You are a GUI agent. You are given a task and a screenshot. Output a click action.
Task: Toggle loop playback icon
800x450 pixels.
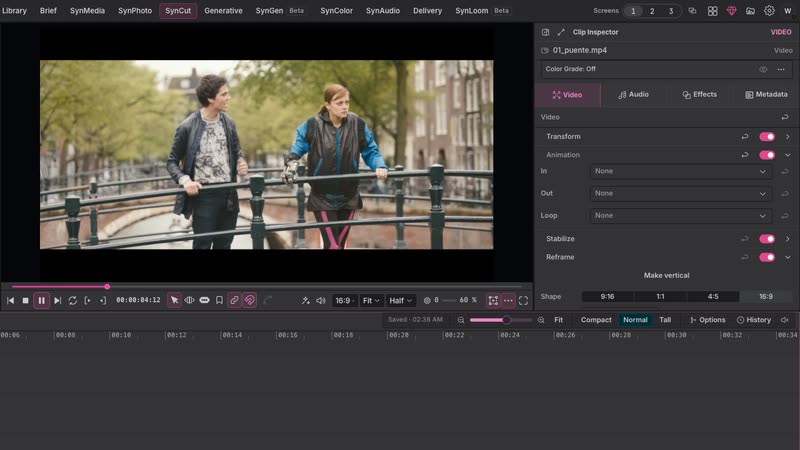[72, 301]
